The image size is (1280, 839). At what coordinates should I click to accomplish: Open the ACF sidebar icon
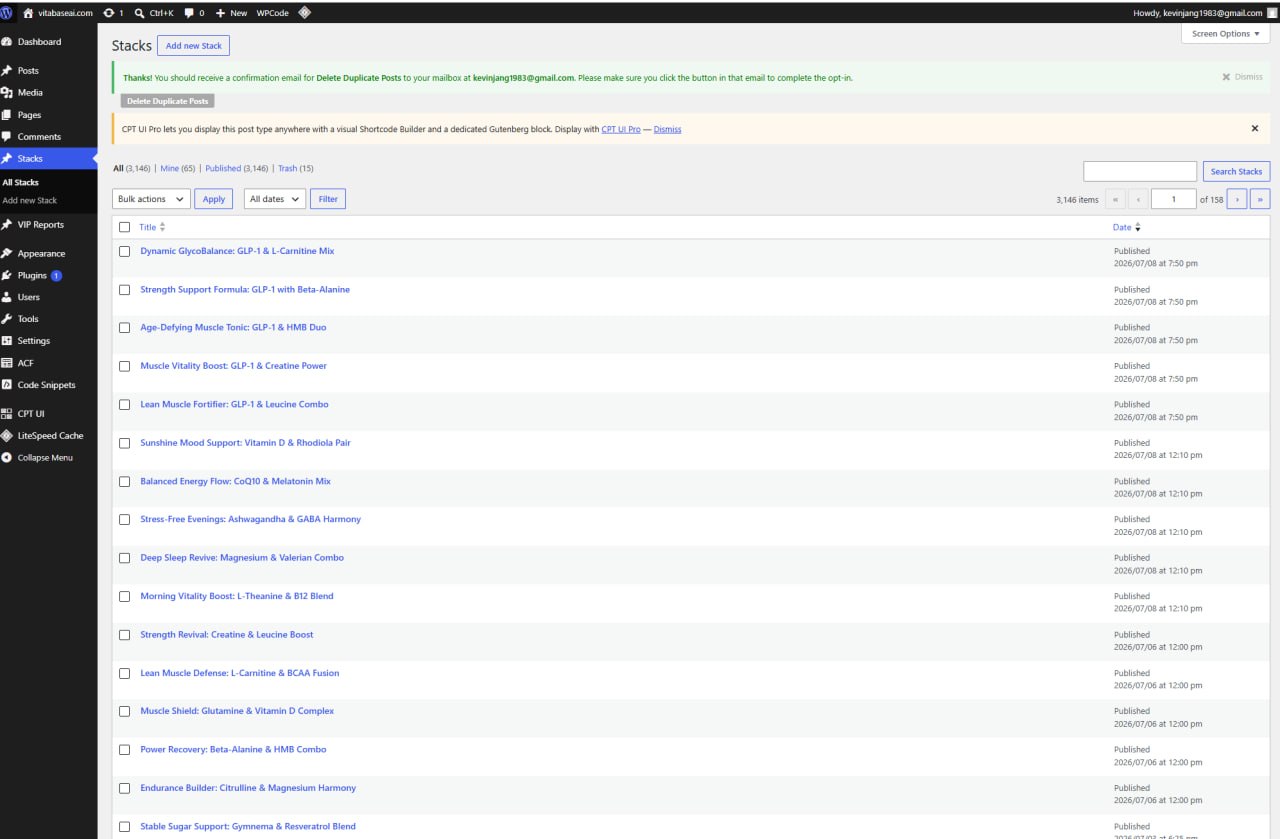[x=7, y=363]
